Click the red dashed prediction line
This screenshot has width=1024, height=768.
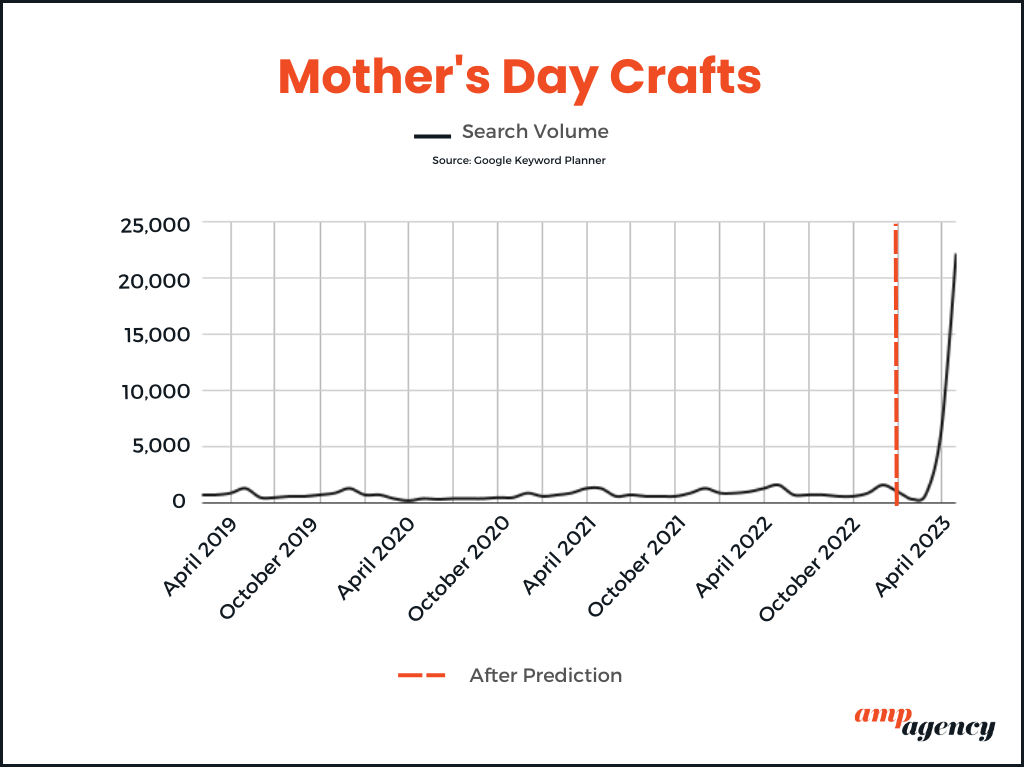[896, 364]
